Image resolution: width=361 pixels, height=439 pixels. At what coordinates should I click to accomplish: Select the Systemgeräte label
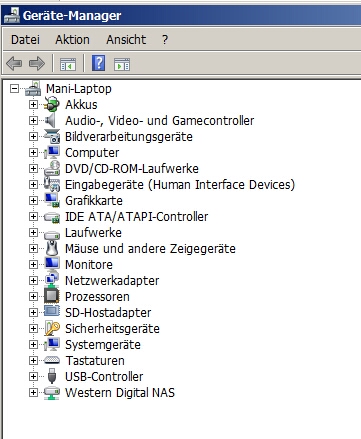[x=103, y=345]
